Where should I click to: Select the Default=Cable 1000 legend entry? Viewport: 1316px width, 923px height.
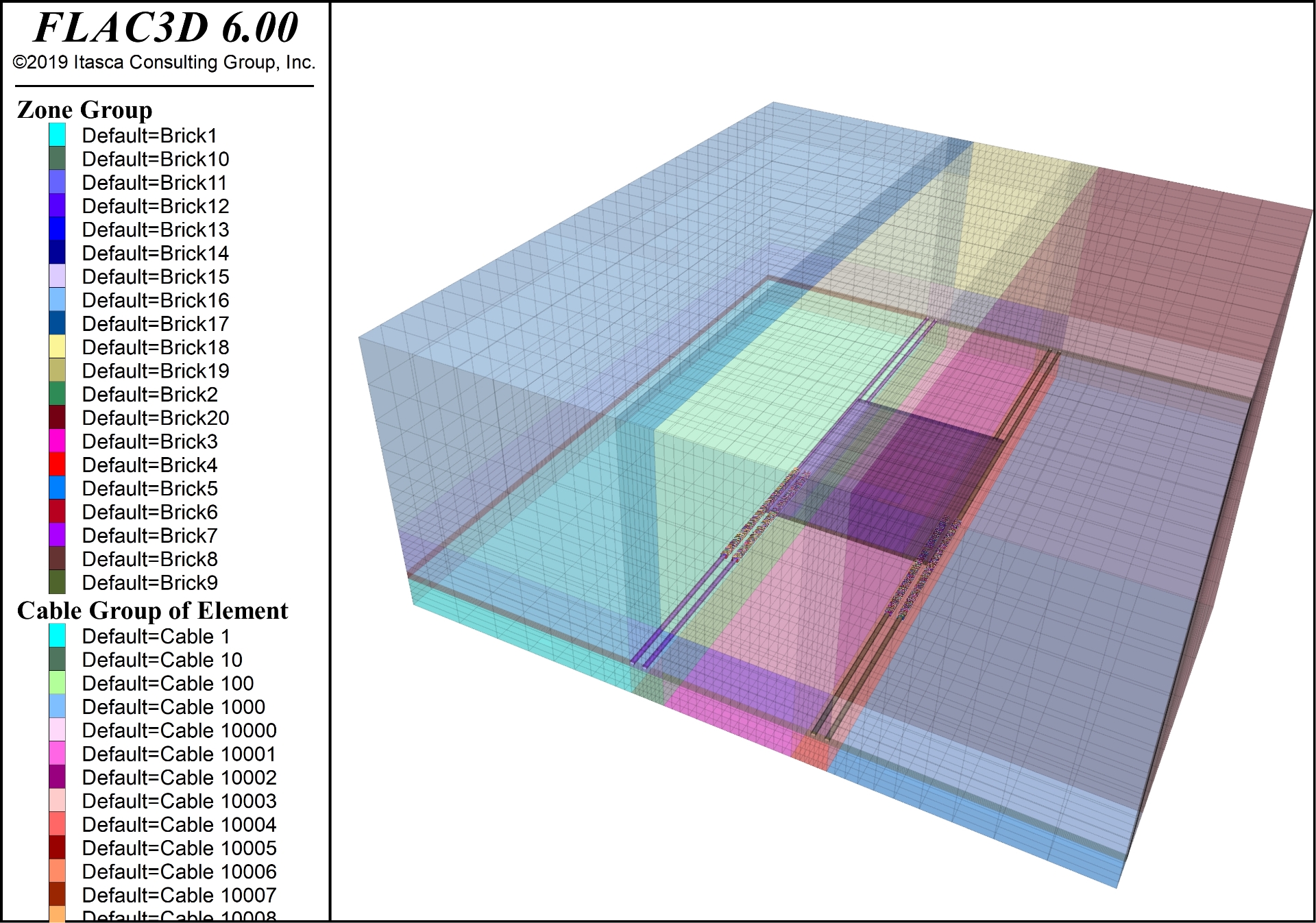pos(173,706)
